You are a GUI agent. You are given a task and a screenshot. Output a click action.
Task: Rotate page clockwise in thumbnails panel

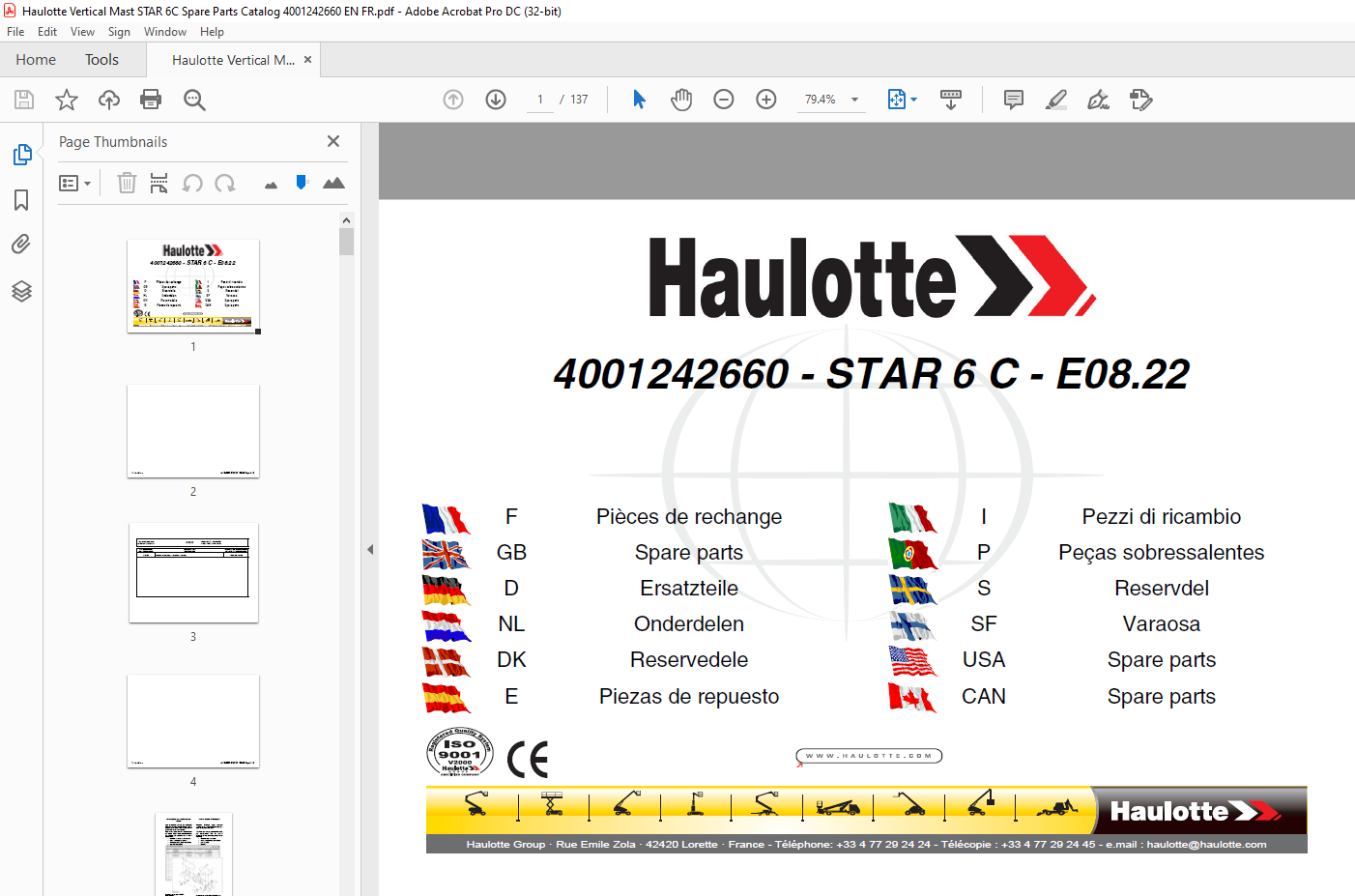[225, 183]
